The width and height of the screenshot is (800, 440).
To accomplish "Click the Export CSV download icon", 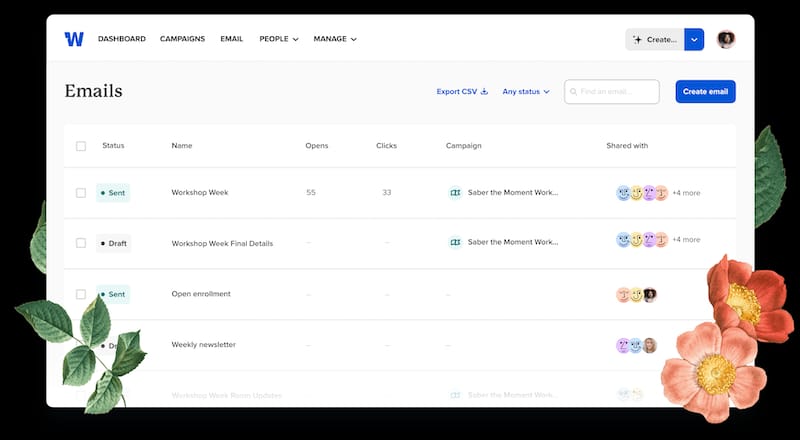I will pos(485,92).
